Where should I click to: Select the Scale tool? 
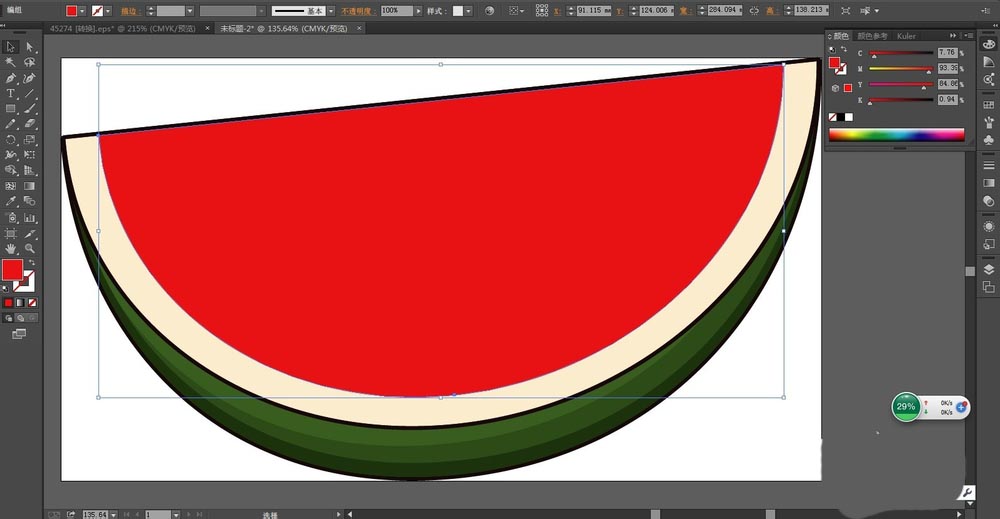tap(29, 139)
